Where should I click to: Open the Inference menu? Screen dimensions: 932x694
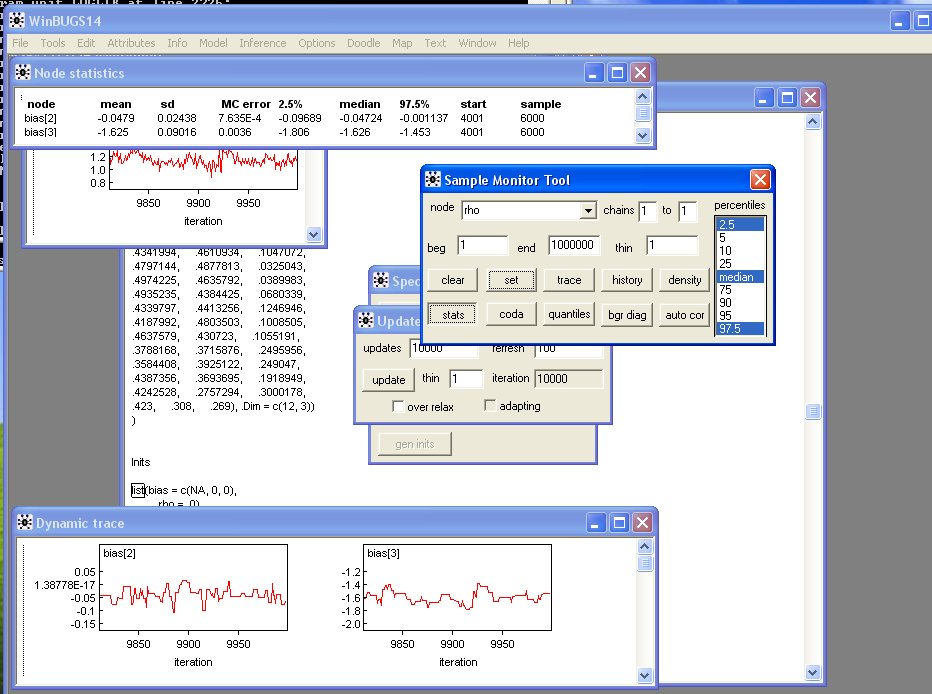[x=262, y=43]
